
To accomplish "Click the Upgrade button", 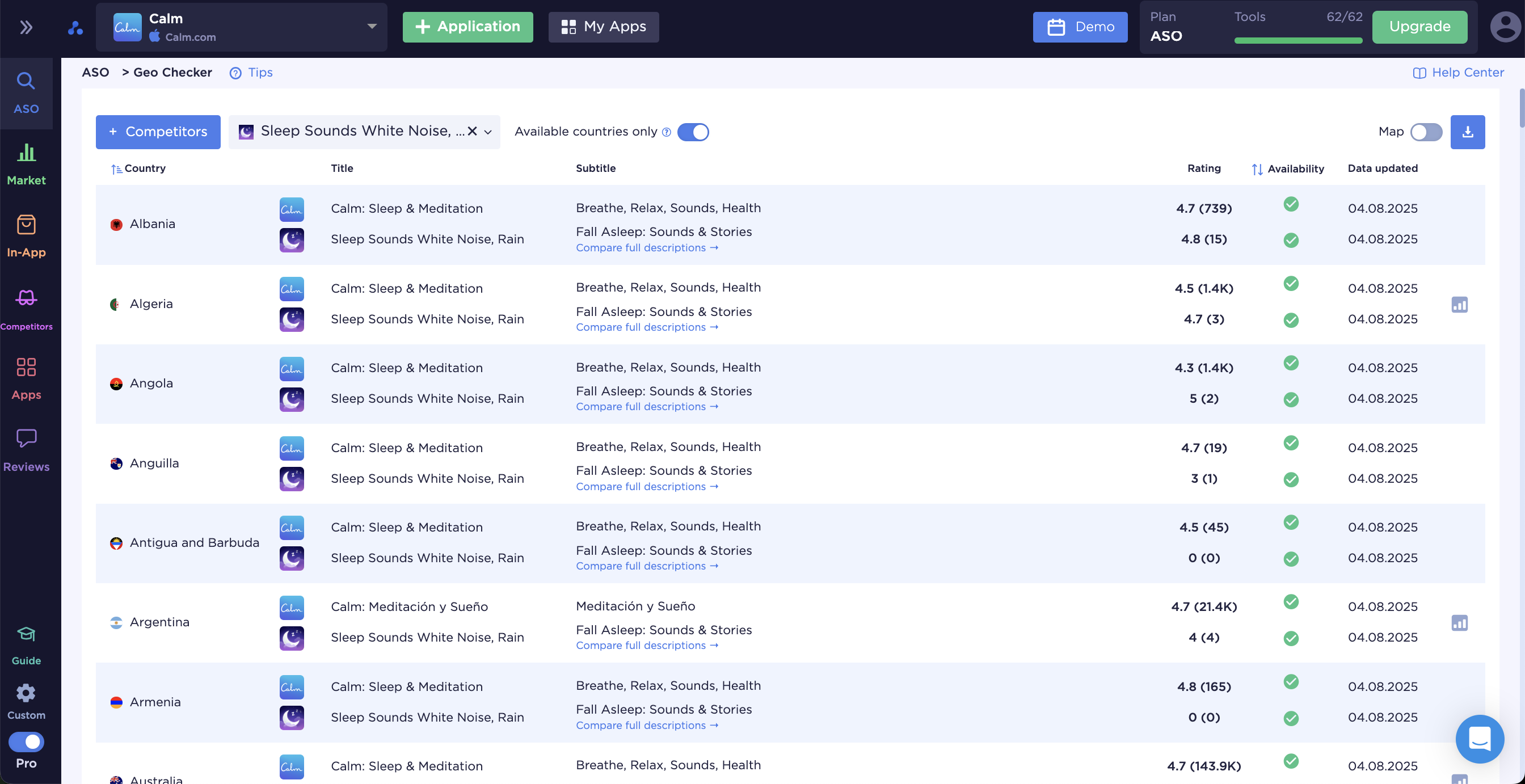I will 1419,27.
